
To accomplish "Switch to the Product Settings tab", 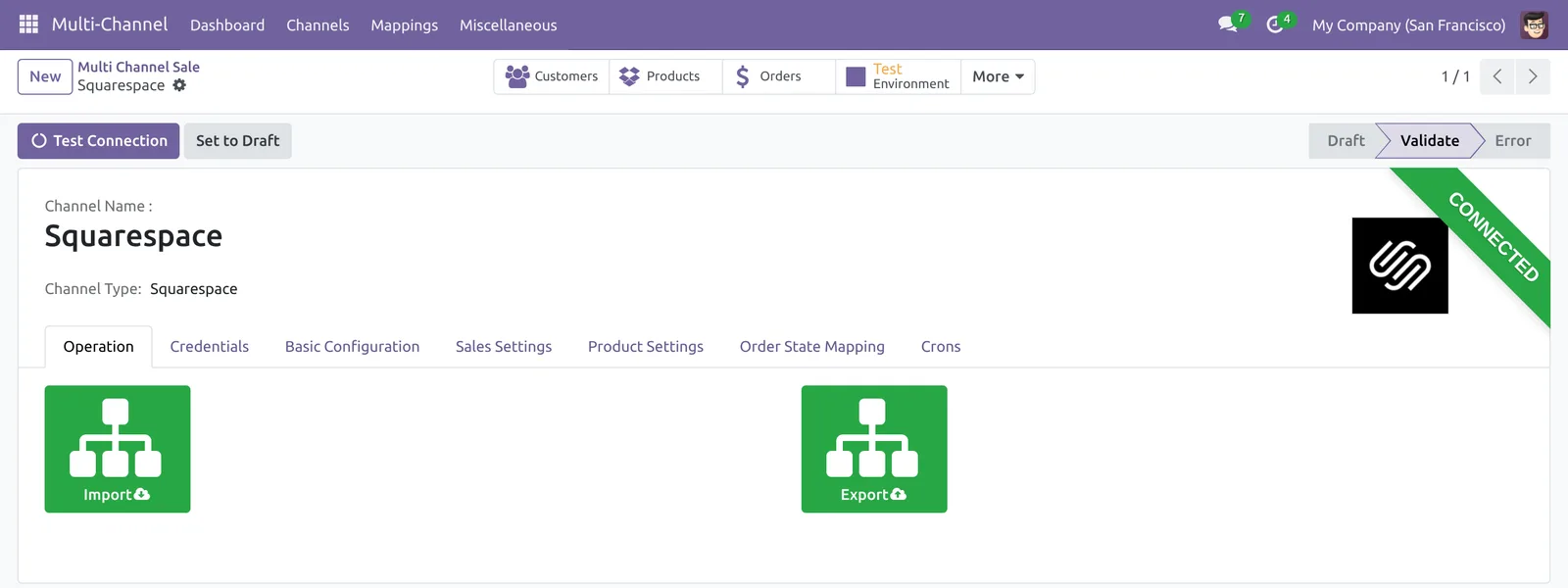I will point(646,347).
